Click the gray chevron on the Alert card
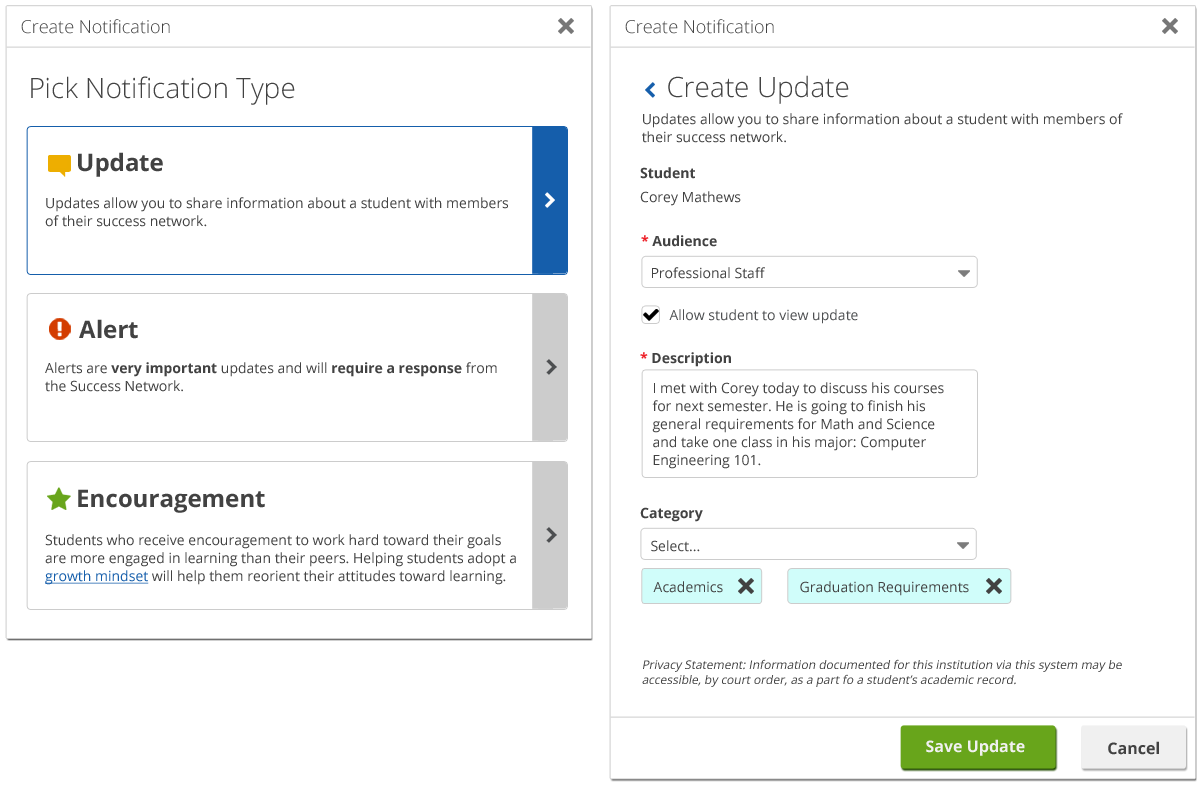This screenshot has width=1200, height=800. click(x=549, y=367)
